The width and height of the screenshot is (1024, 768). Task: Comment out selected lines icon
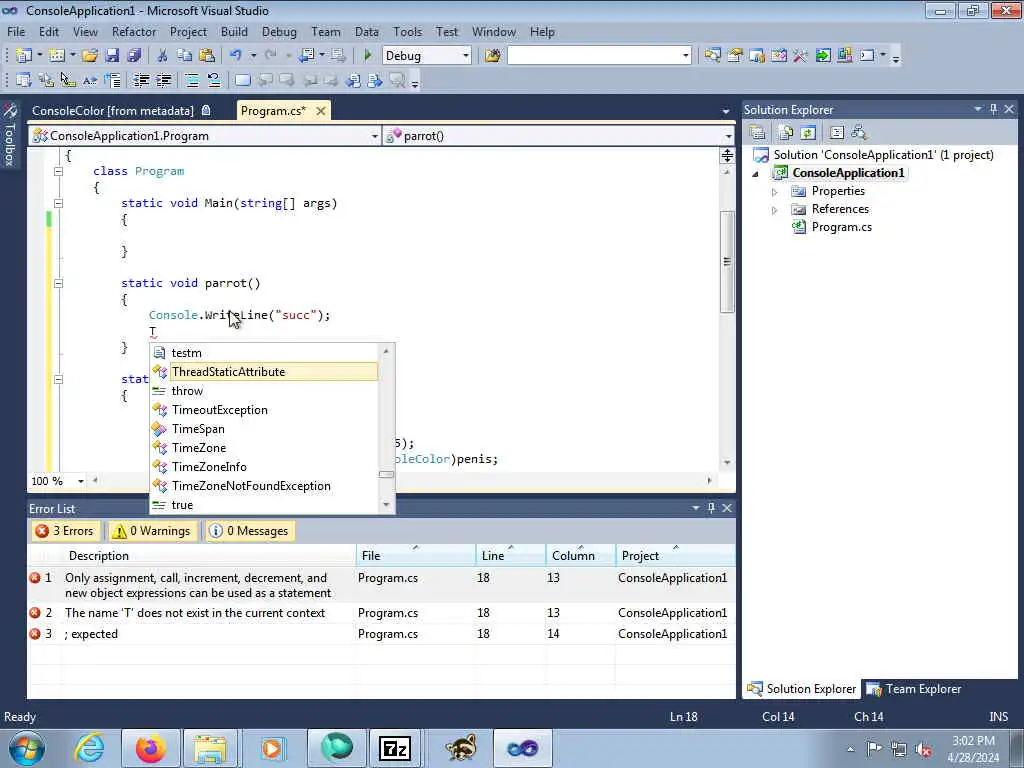[x=191, y=80]
